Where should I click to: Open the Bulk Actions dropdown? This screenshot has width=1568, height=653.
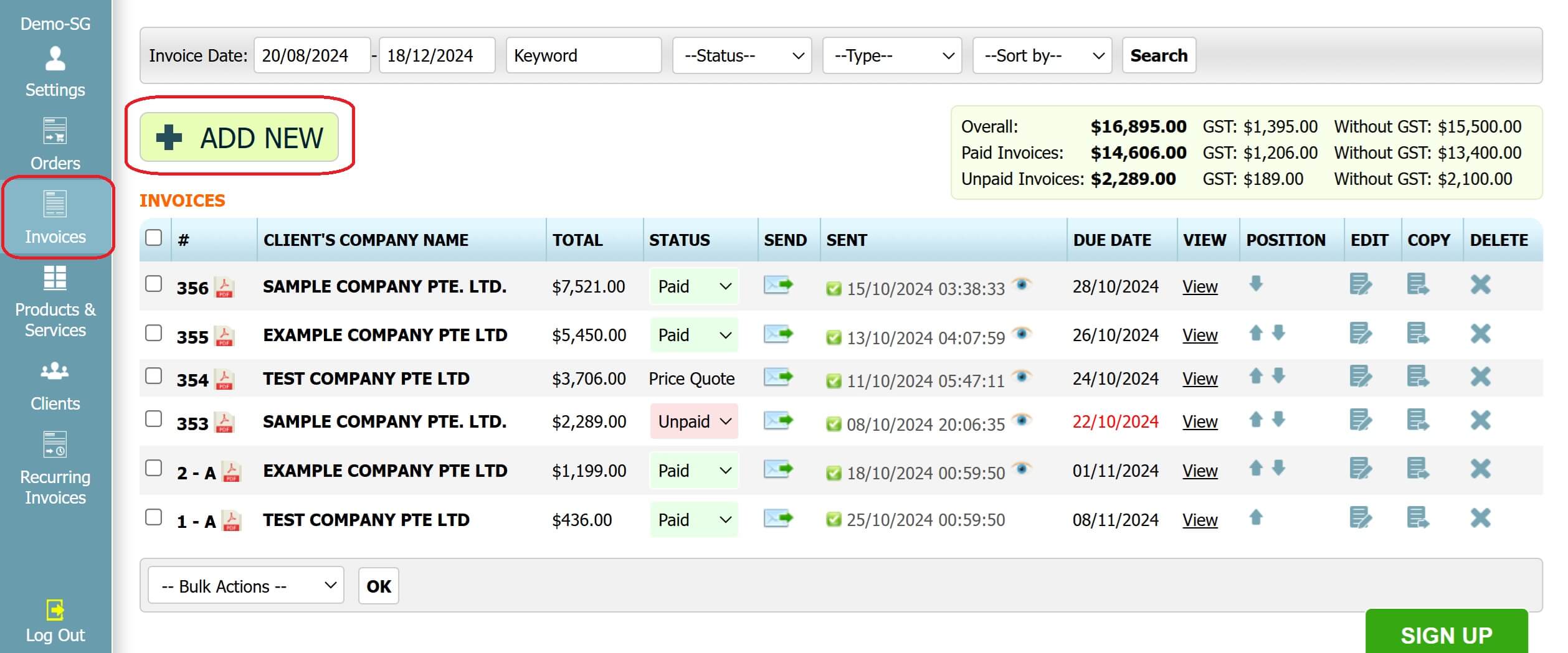pyautogui.click(x=246, y=586)
